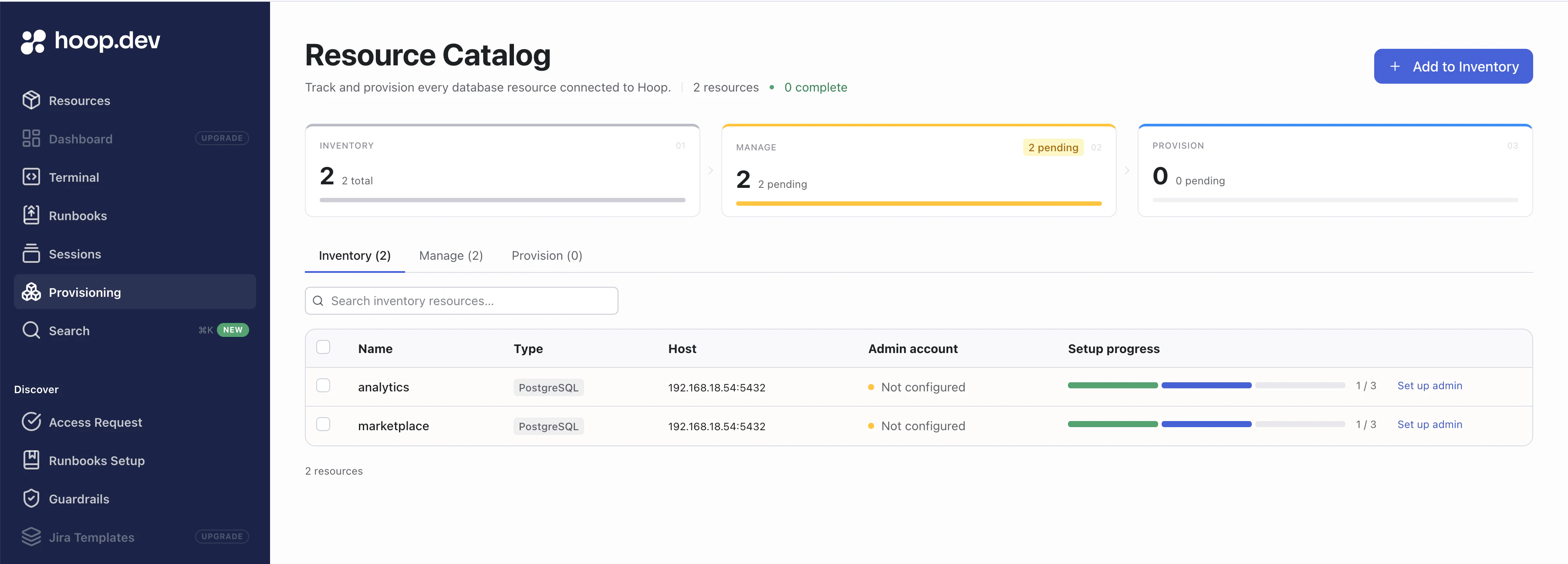Click the magnifier icon in inventory search box
The height and width of the screenshot is (564, 1568).
click(318, 301)
